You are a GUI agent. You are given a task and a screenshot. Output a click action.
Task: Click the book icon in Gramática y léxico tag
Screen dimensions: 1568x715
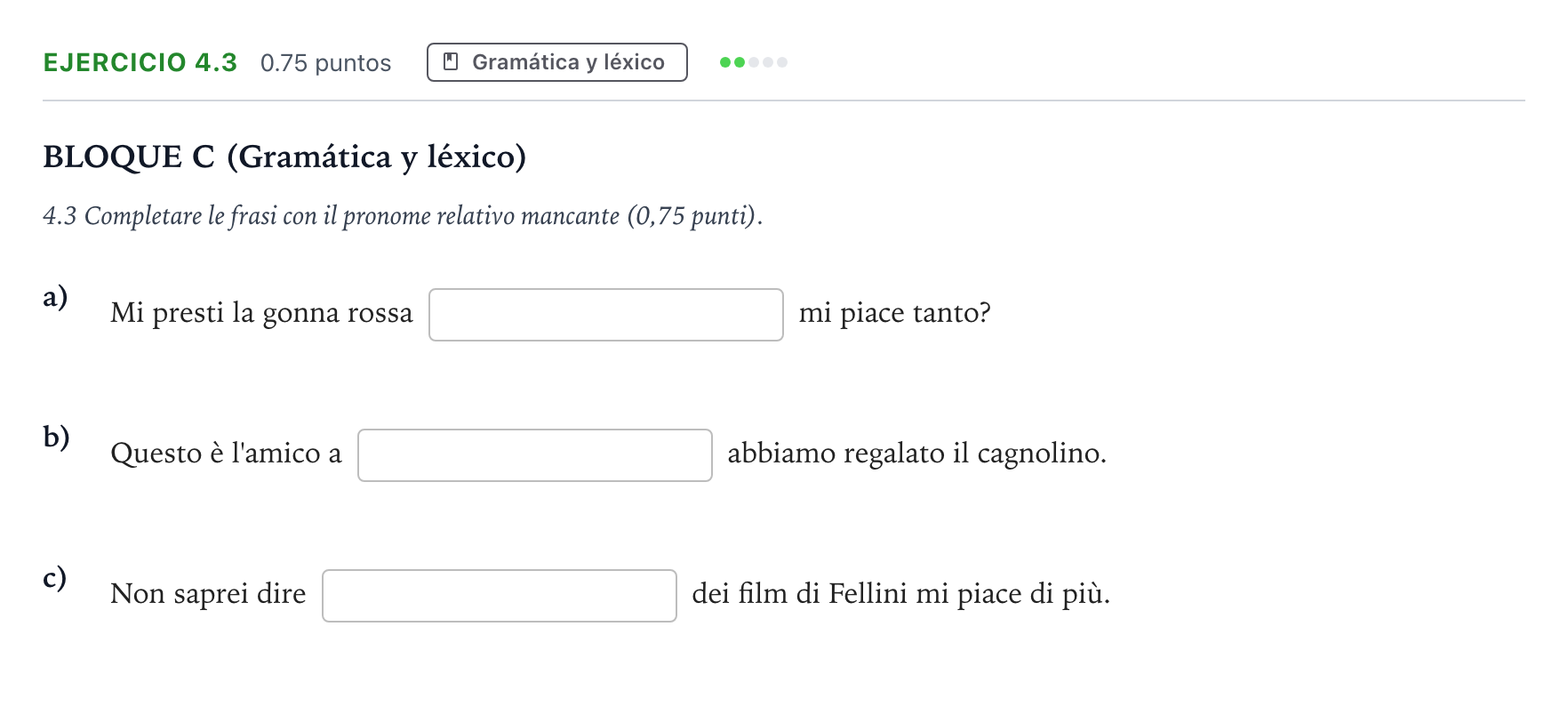(x=451, y=62)
